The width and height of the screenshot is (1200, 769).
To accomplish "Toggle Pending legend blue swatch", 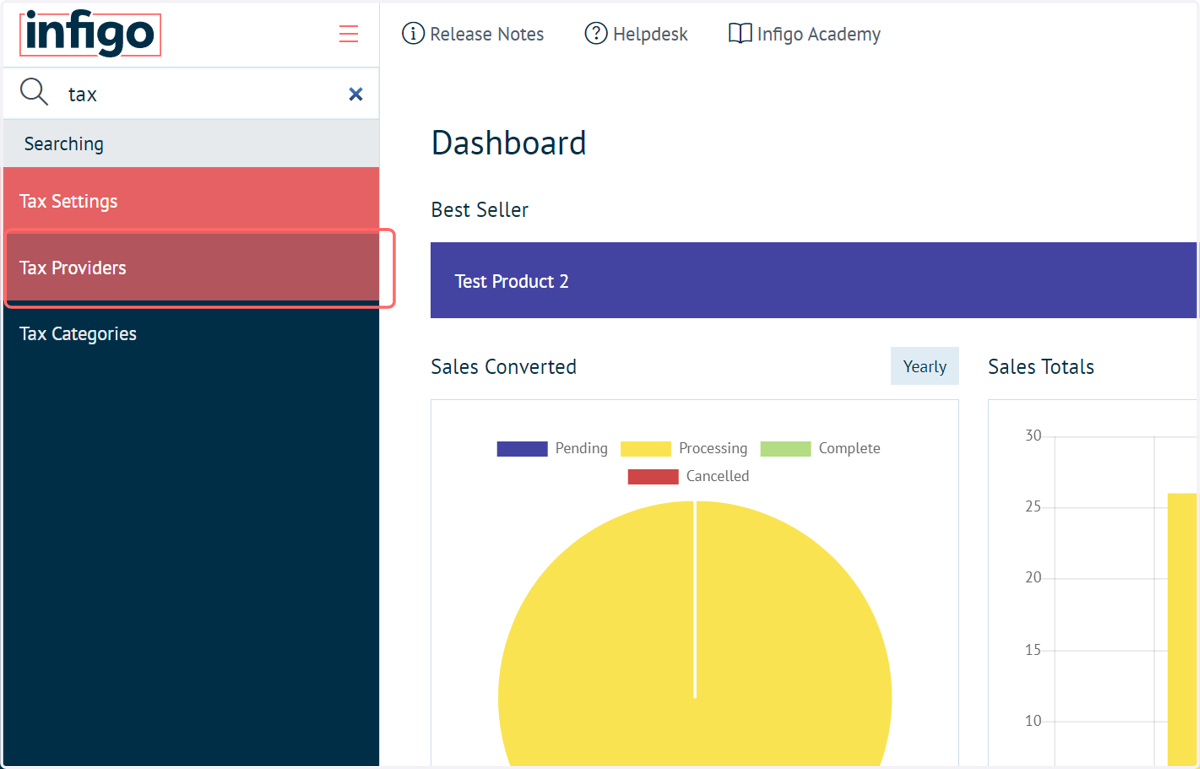I will click(522, 449).
